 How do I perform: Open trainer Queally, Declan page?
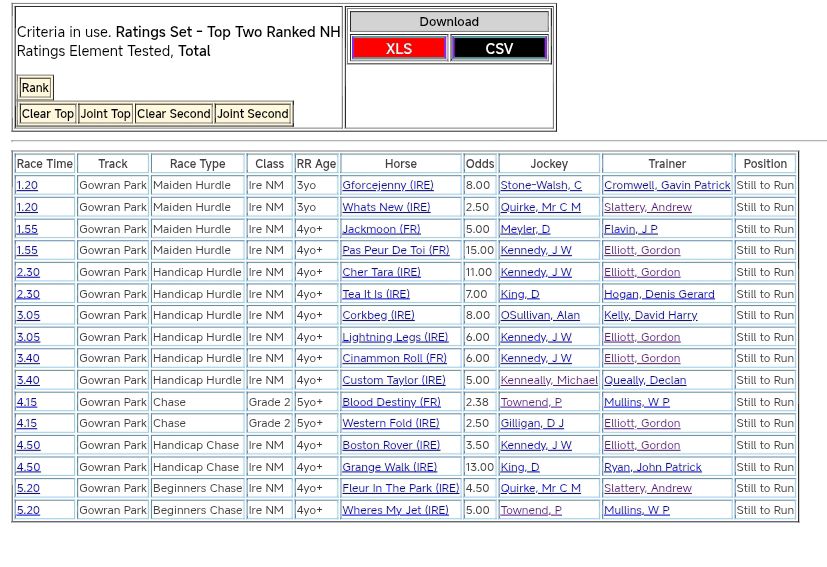(x=645, y=381)
